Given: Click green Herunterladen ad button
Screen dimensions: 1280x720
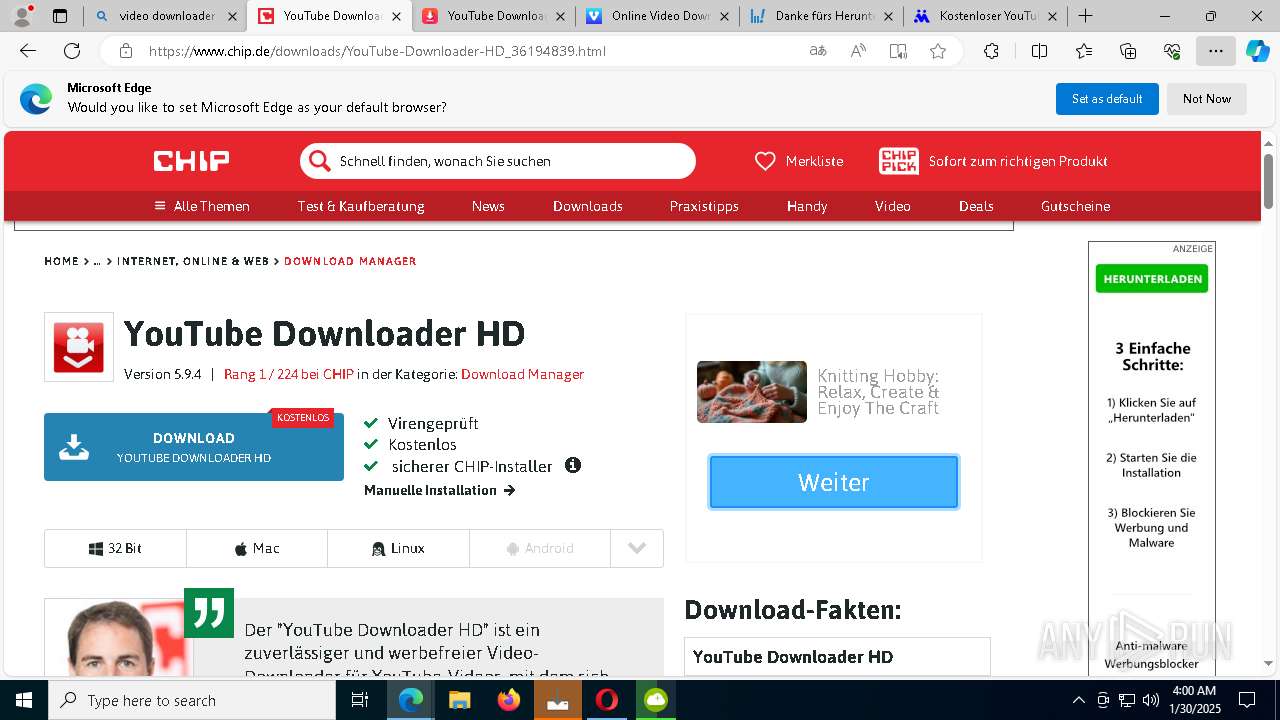Looking at the screenshot, I should point(1152,279).
